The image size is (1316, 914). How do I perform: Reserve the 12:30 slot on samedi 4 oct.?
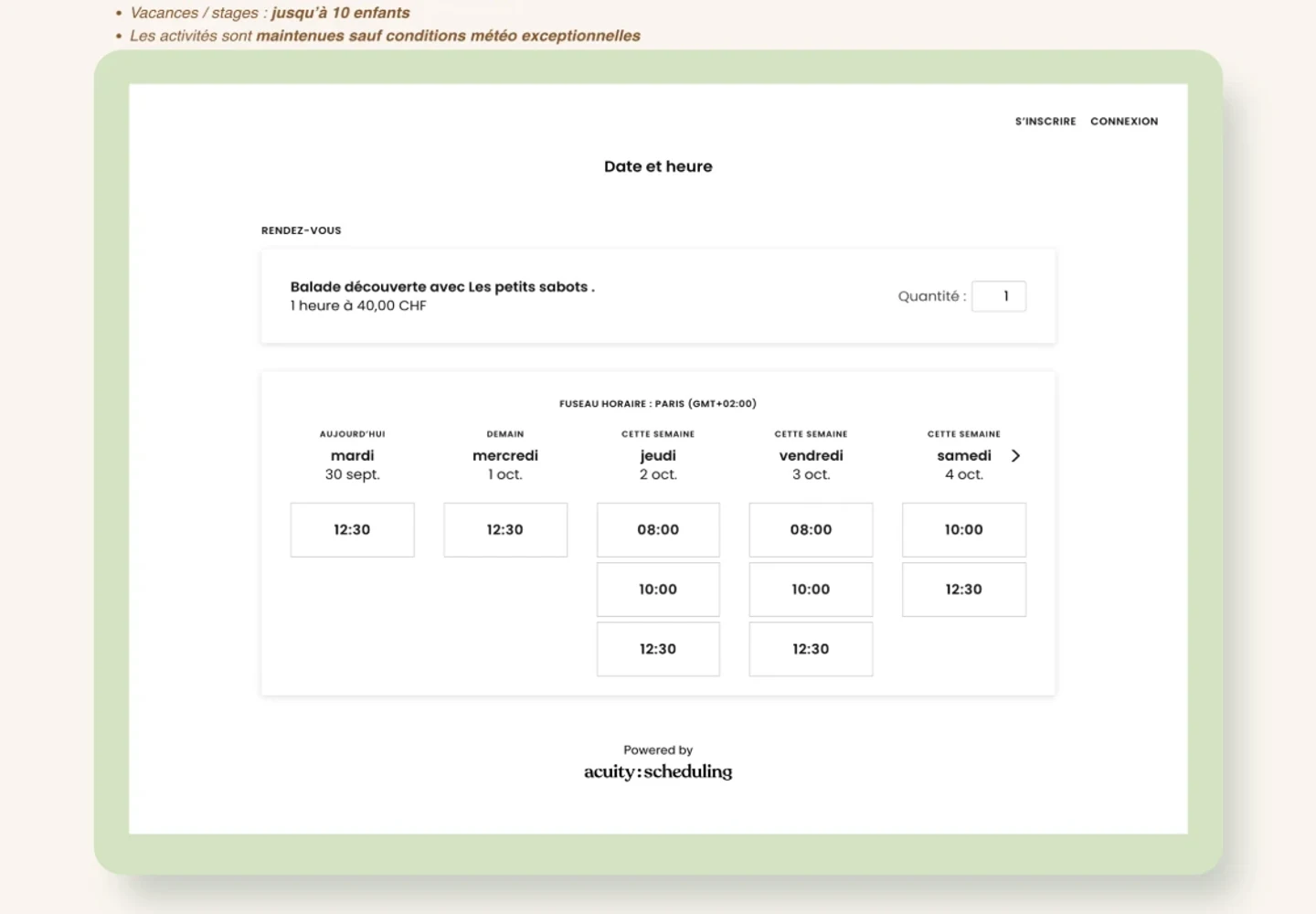click(x=964, y=590)
